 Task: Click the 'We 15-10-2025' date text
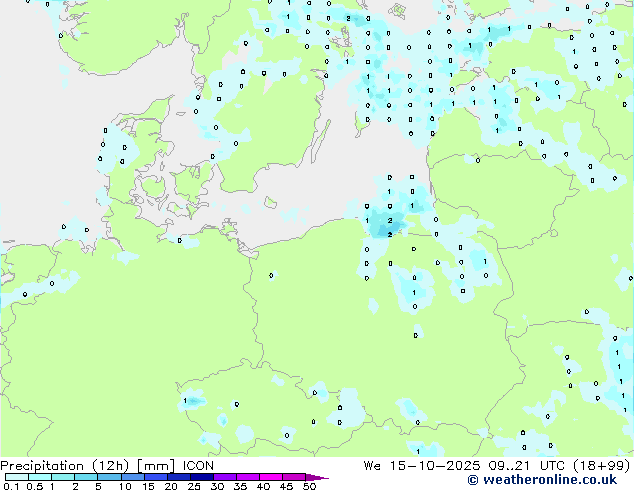coord(422,466)
